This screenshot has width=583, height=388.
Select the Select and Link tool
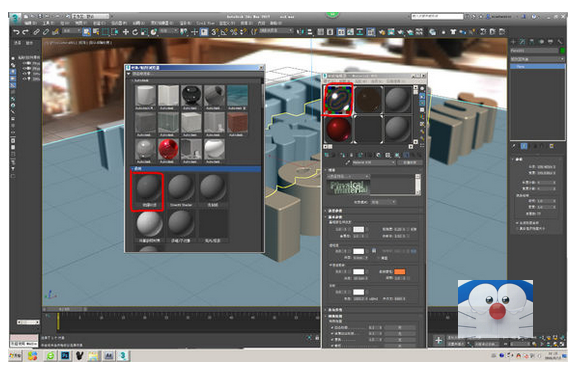coord(36,32)
